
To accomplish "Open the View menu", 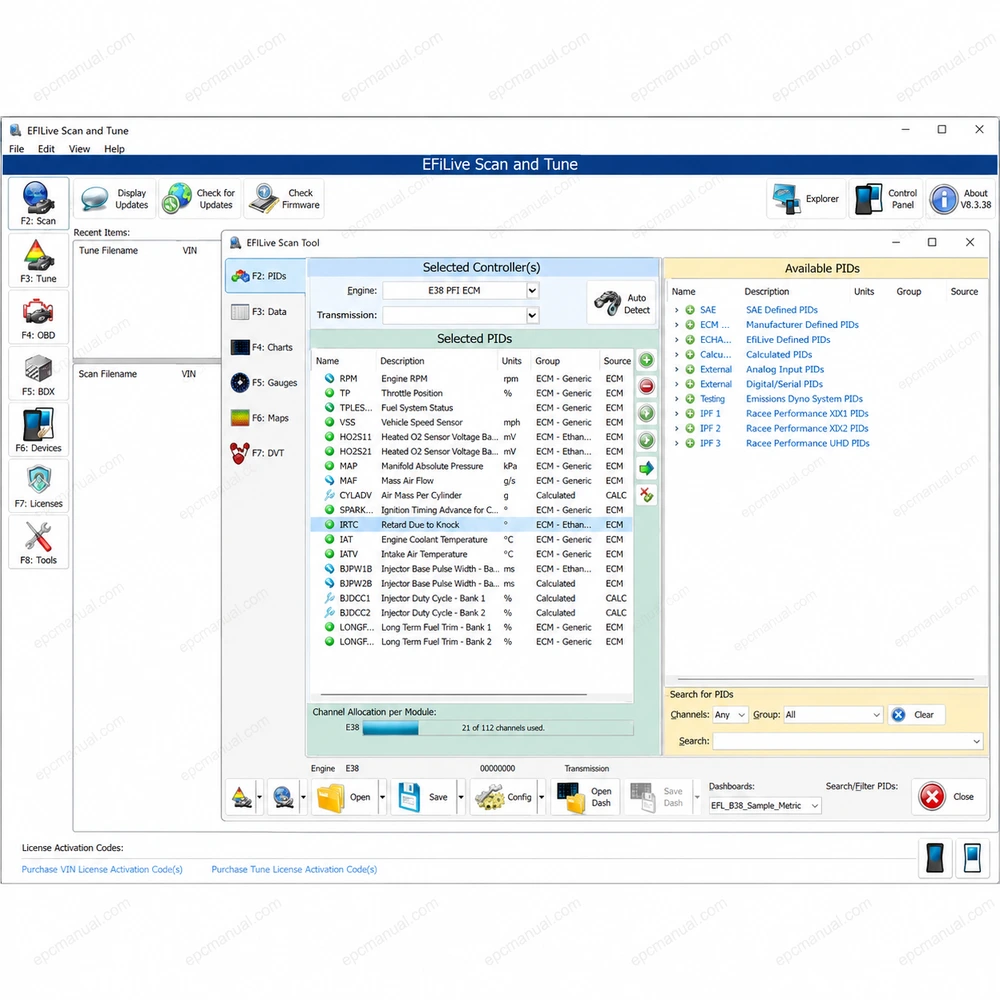I will tap(79, 149).
